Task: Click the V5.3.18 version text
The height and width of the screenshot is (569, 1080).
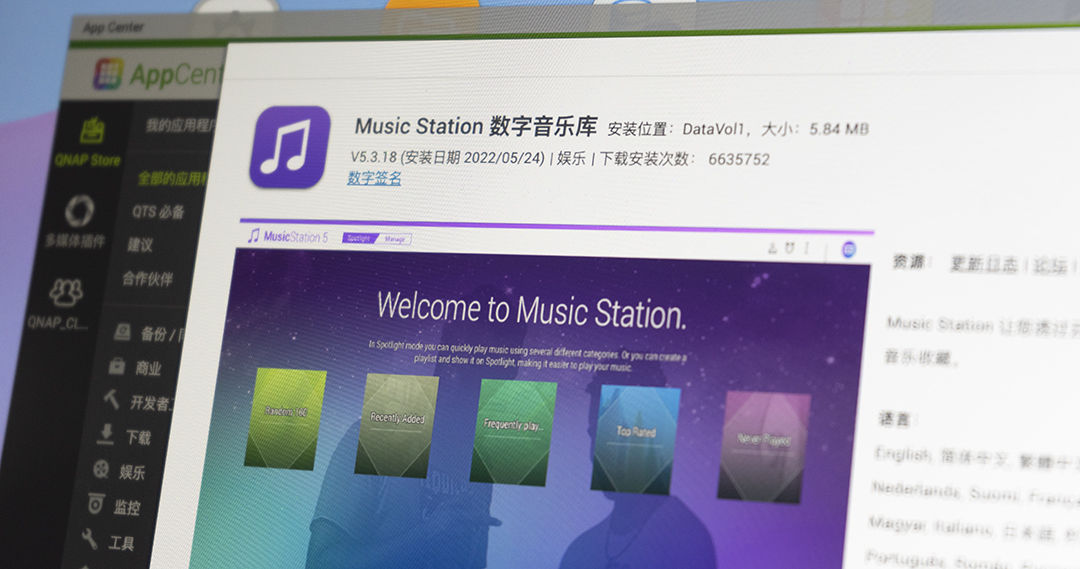Action: click(x=373, y=157)
